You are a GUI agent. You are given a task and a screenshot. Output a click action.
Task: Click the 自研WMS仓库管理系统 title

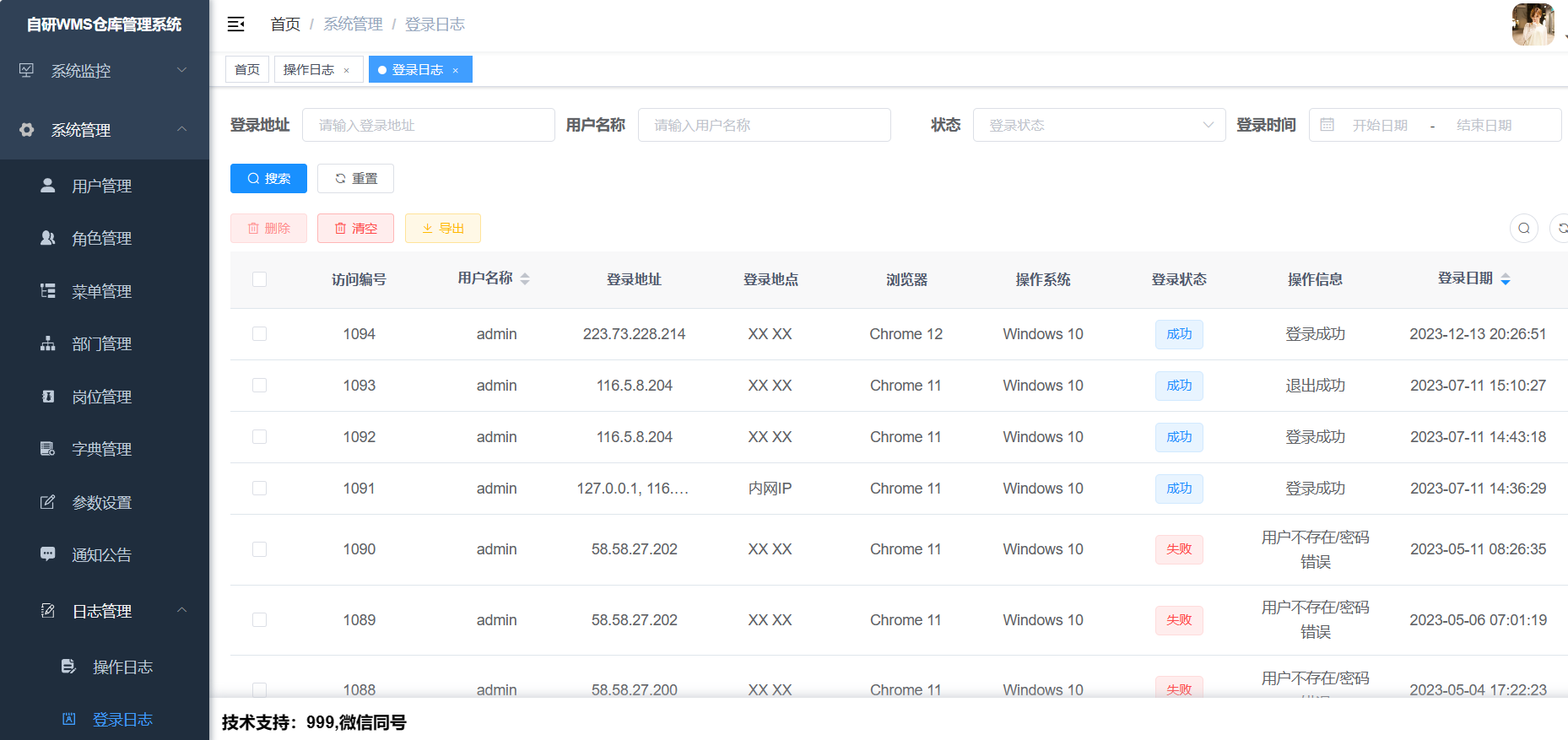pos(104,24)
